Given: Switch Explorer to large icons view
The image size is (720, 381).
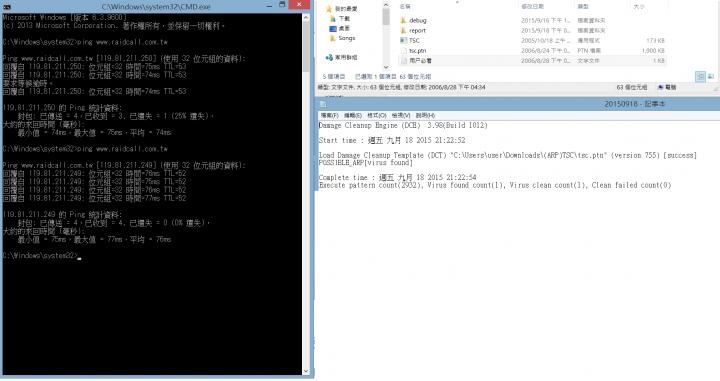Looking at the screenshot, I should (710, 77).
